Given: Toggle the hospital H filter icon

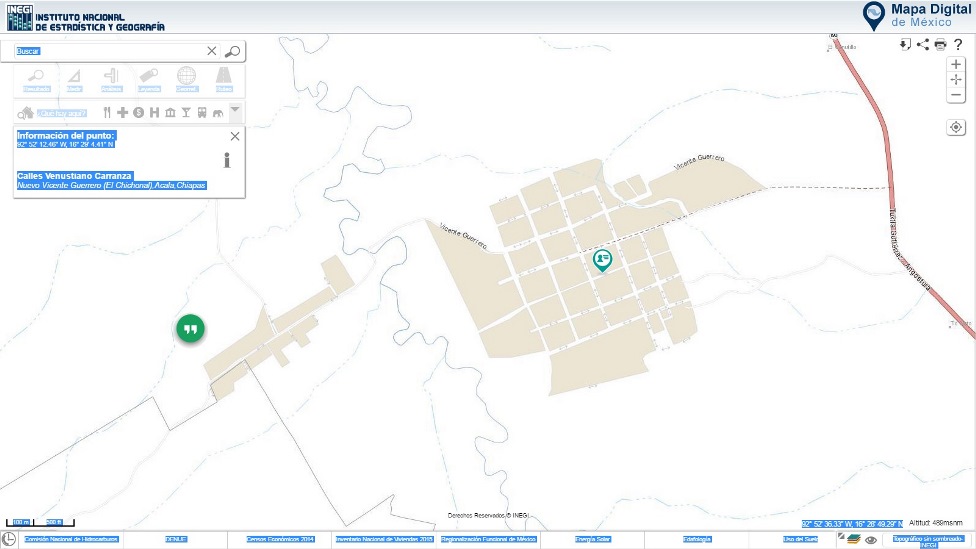Looking at the screenshot, I should pos(154,113).
